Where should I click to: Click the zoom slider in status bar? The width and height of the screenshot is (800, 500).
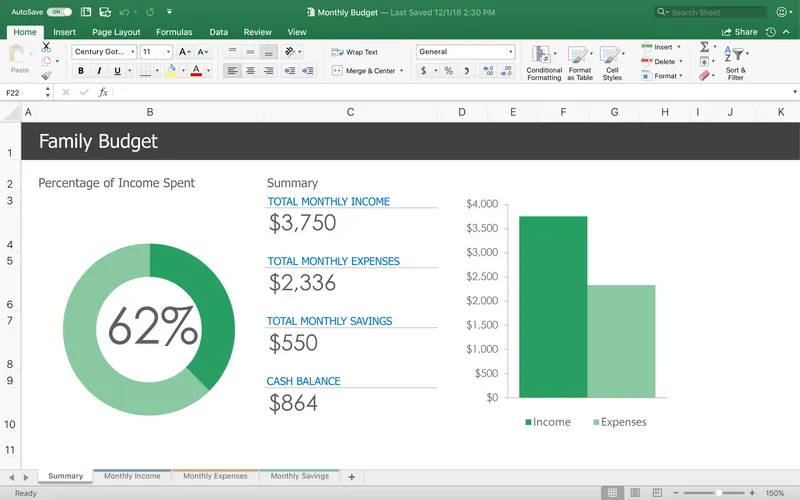pos(718,493)
